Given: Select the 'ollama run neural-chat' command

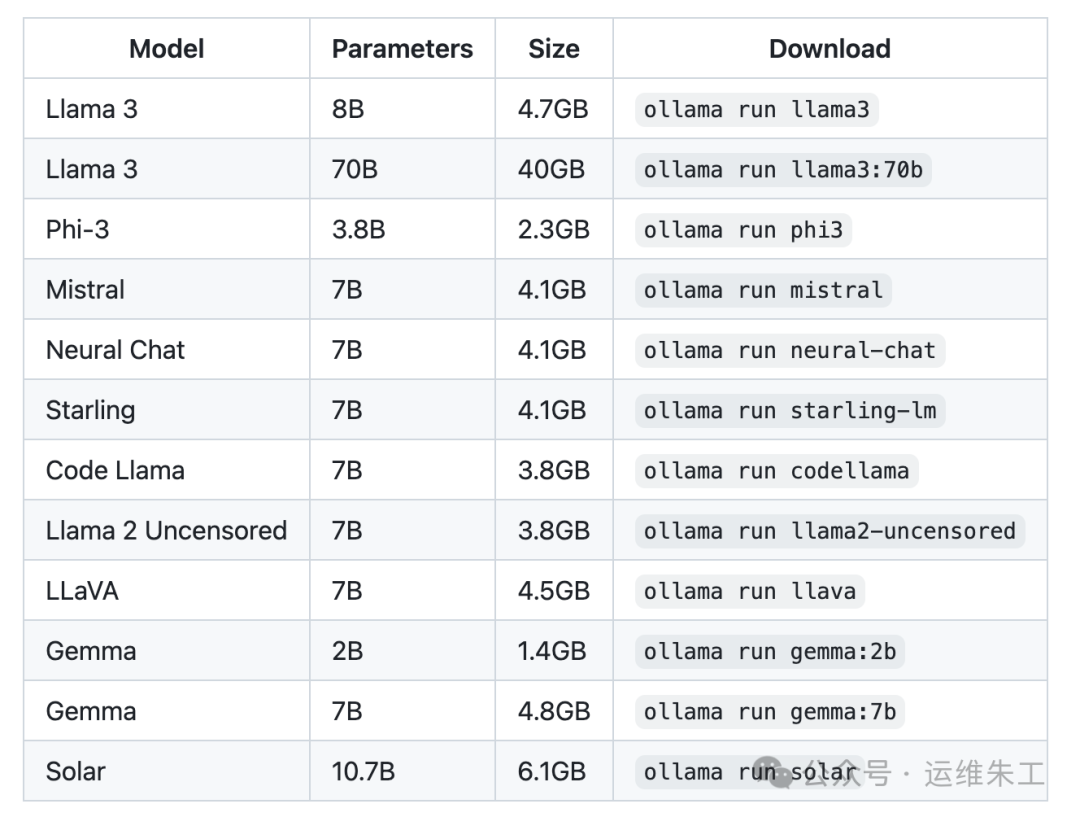Looking at the screenshot, I should click(790, 351).
